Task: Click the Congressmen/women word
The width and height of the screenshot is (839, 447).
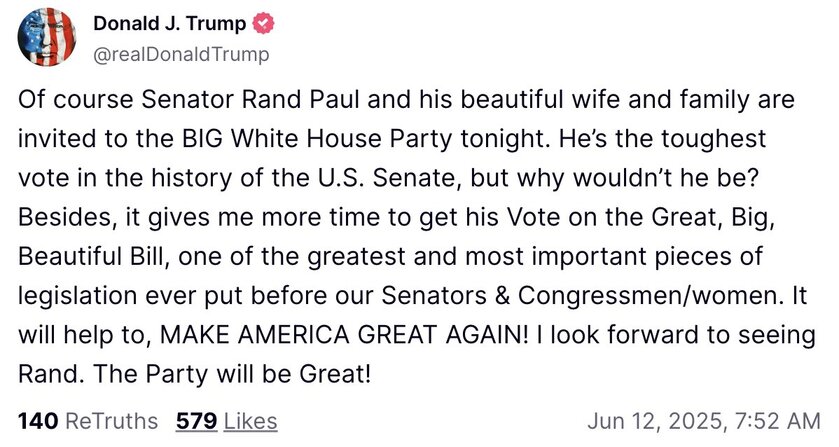Action: click(647, 296)
